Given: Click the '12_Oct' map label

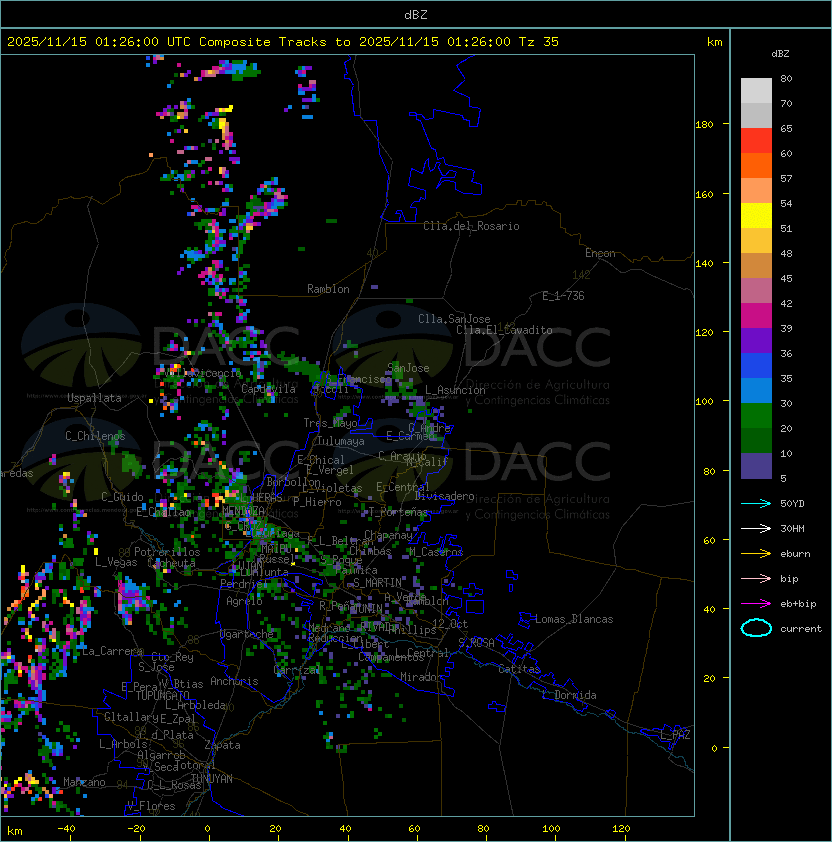Looking at the screenshot, I should click(x=450, y=623).
